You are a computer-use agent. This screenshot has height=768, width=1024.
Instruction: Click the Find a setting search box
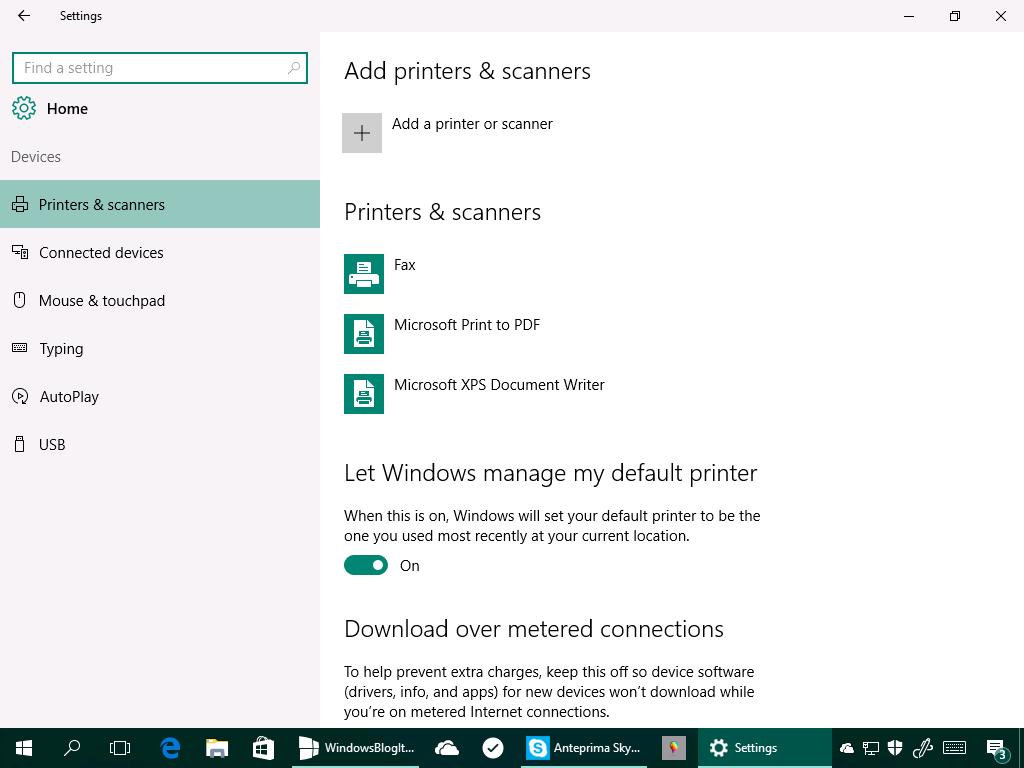(160, 68)
